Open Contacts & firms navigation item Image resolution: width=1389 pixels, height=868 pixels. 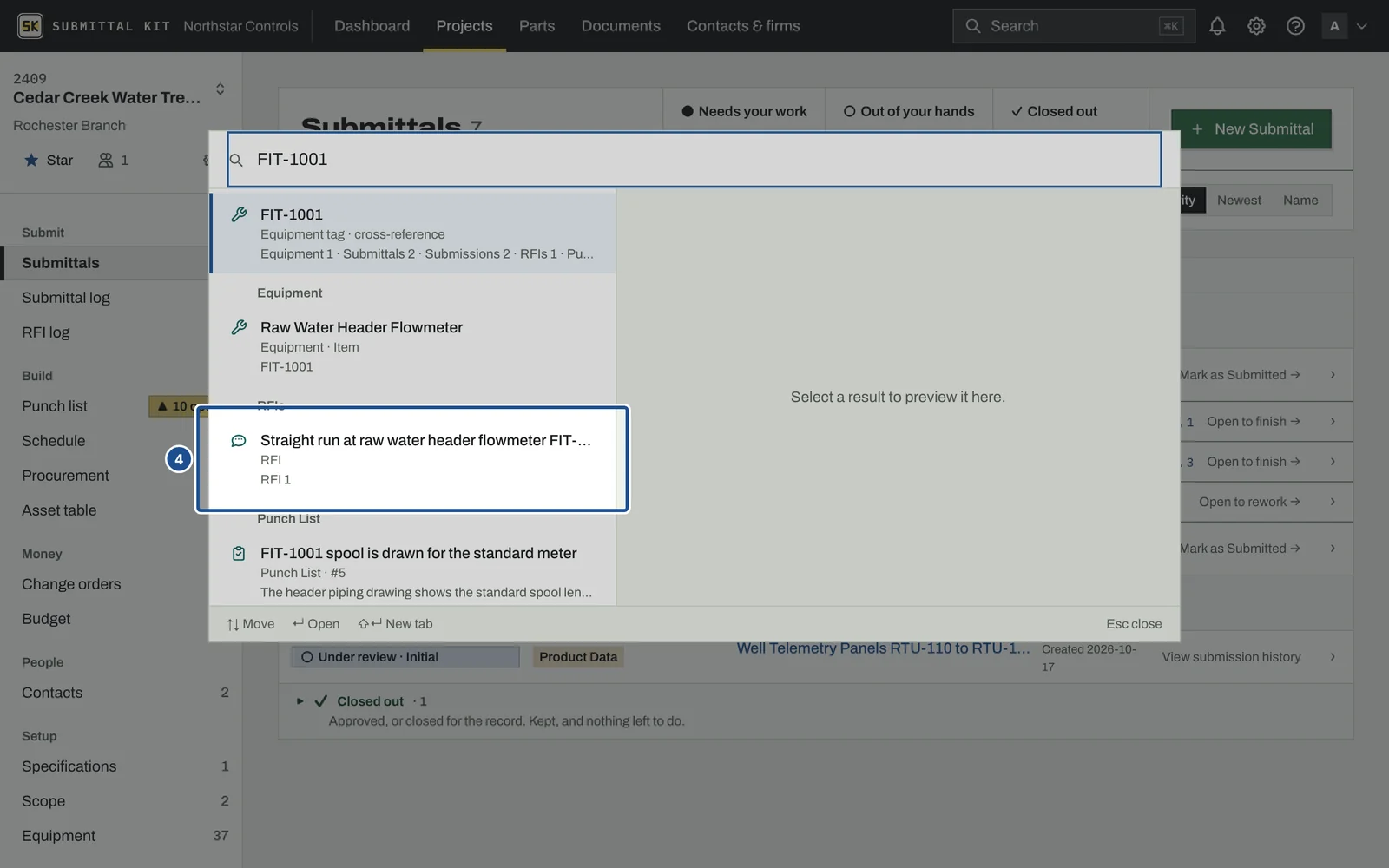click(x=743, y=26)
